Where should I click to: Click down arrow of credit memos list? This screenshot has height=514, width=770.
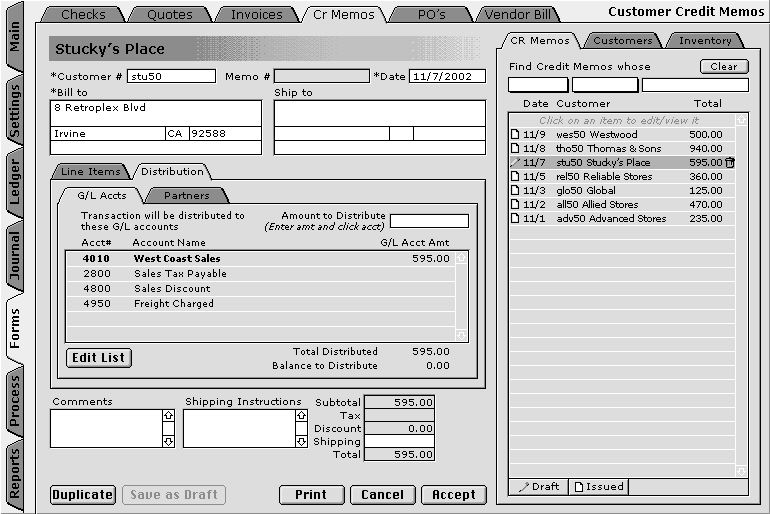click(741, 471)
